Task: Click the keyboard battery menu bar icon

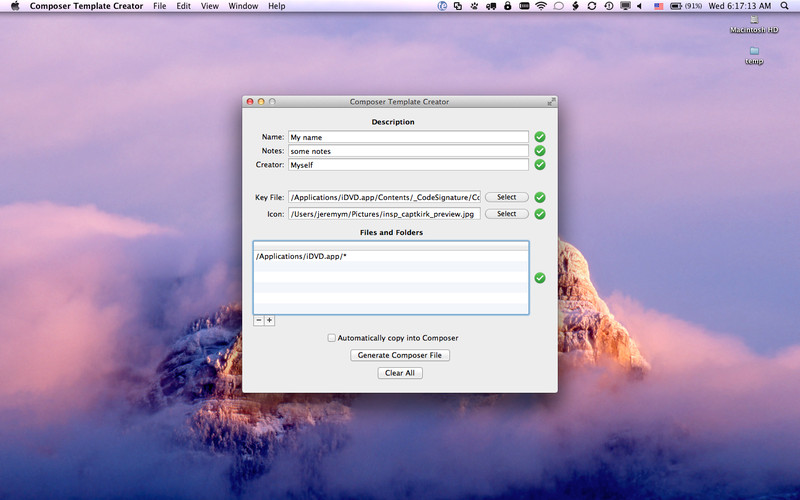Action: [524, 6]
